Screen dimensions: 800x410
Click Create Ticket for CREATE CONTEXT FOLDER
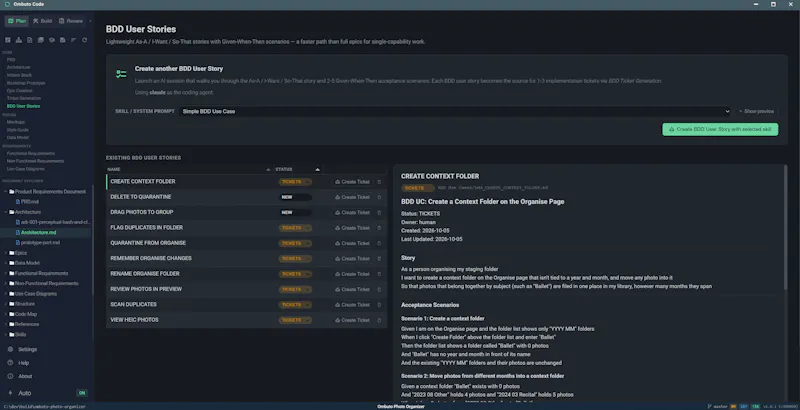[x=353, y=182]
